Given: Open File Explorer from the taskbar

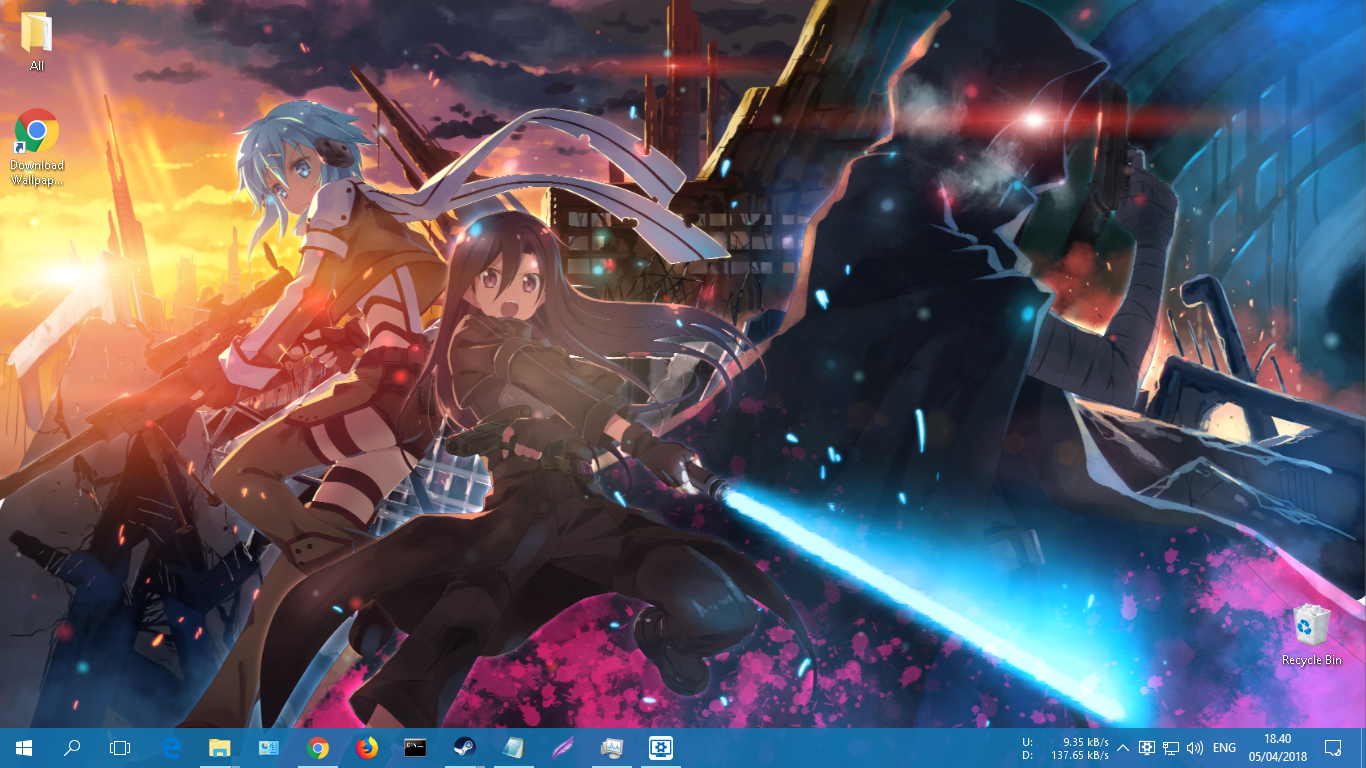Looking at the screenshot, I should click(x=219, y=747).
